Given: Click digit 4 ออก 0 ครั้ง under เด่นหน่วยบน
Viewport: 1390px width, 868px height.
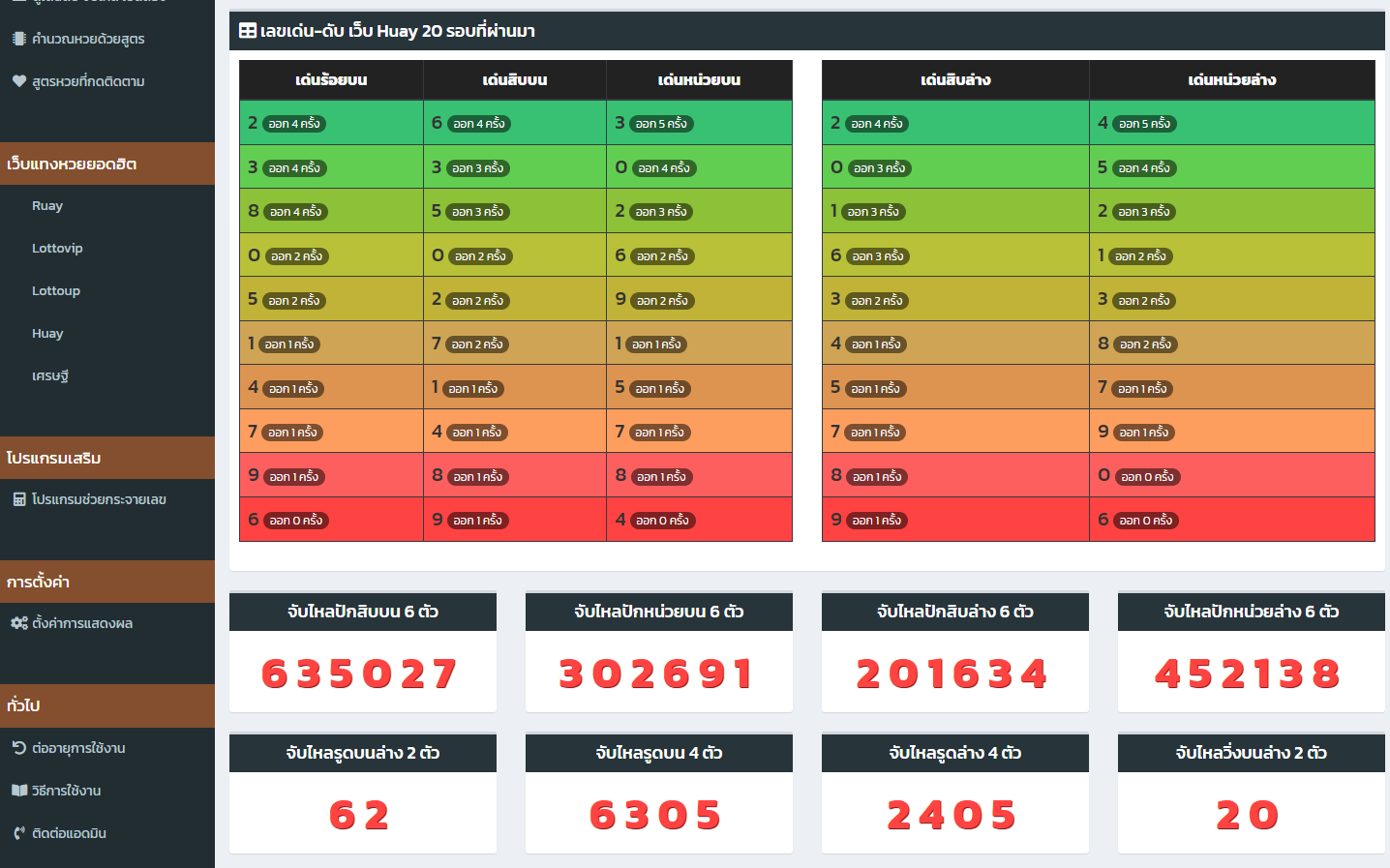Looking at the screenshot, I should tap(699, 520).
